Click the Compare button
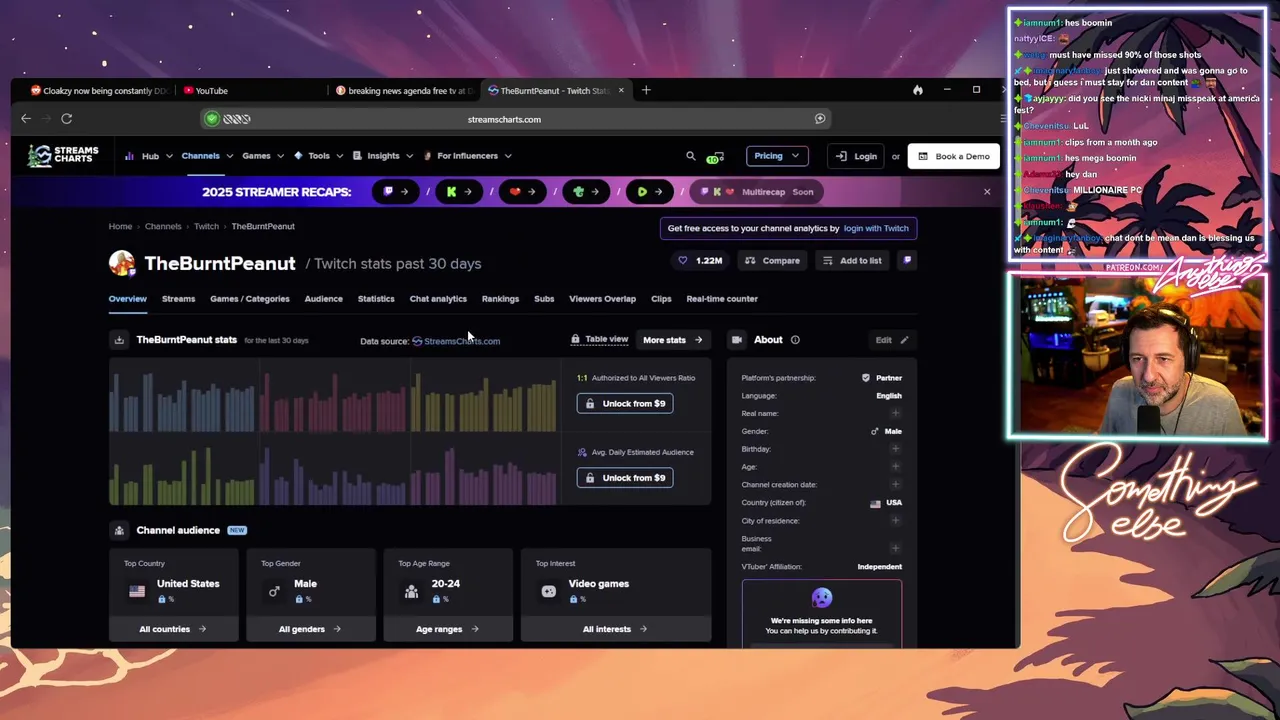Image resolution: width=1280 pixels, height=720 pixels. coord(772,261)
